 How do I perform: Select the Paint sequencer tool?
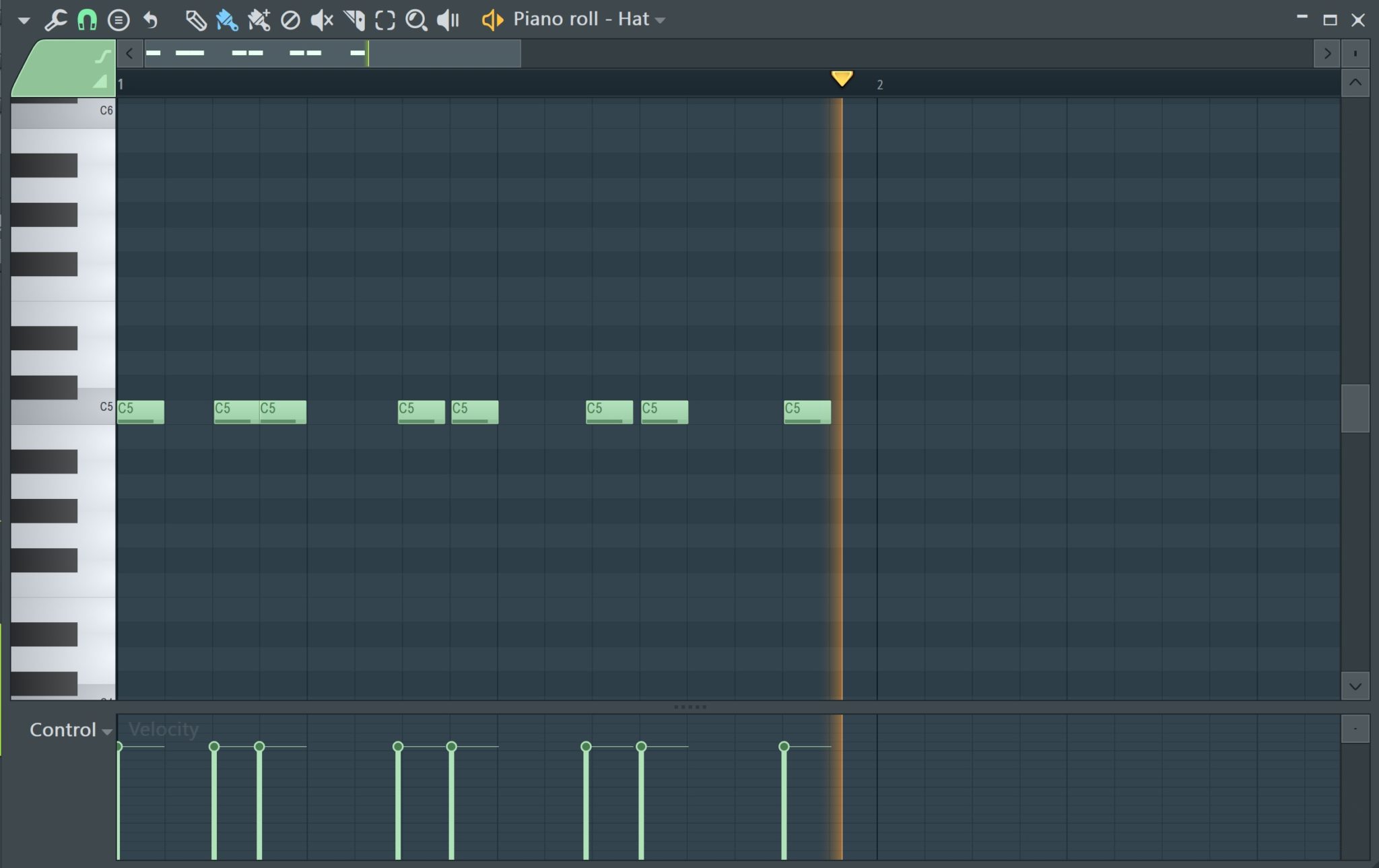point(259,20)
